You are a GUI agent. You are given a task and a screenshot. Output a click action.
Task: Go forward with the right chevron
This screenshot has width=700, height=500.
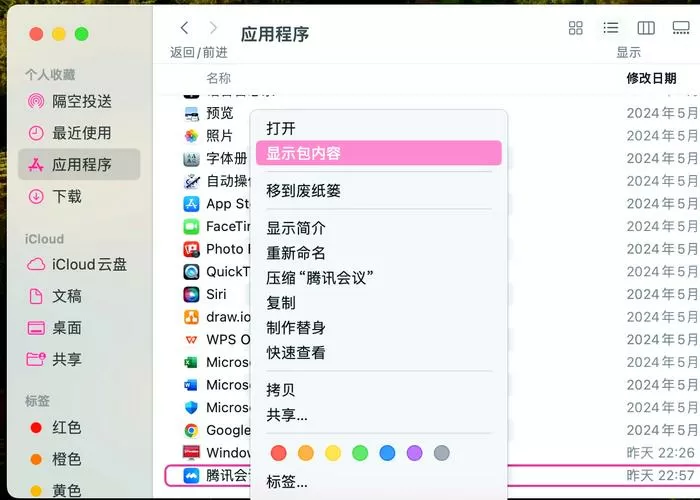(213, 28)
